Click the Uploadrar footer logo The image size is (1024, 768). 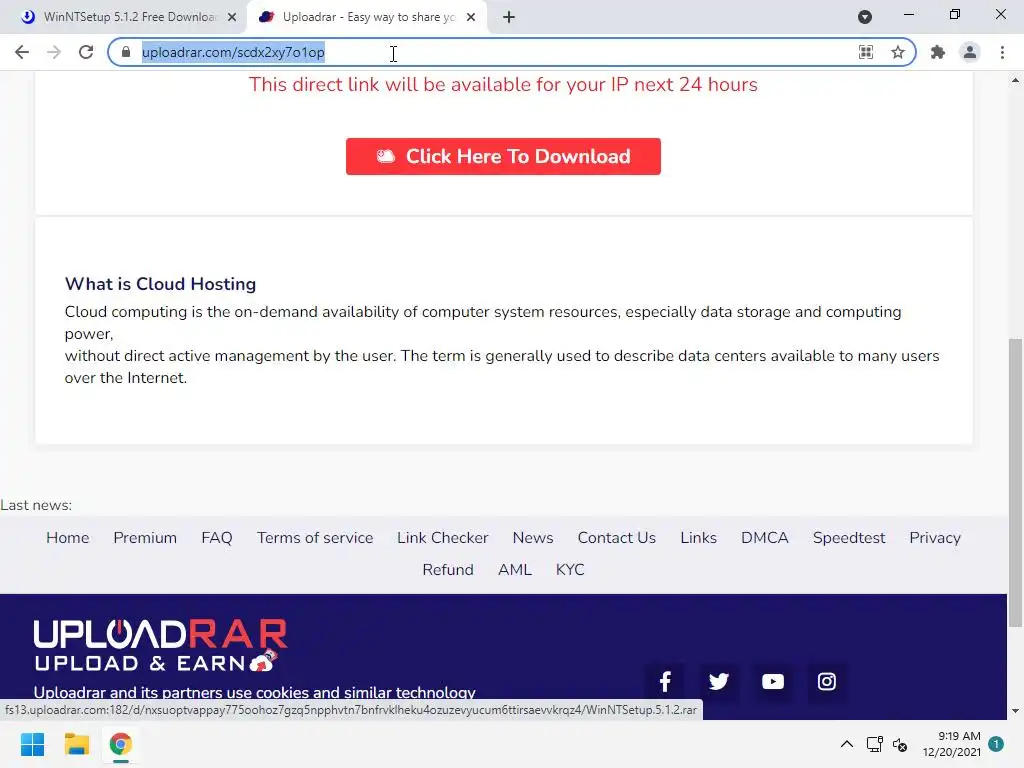click(x=160, y=645)
